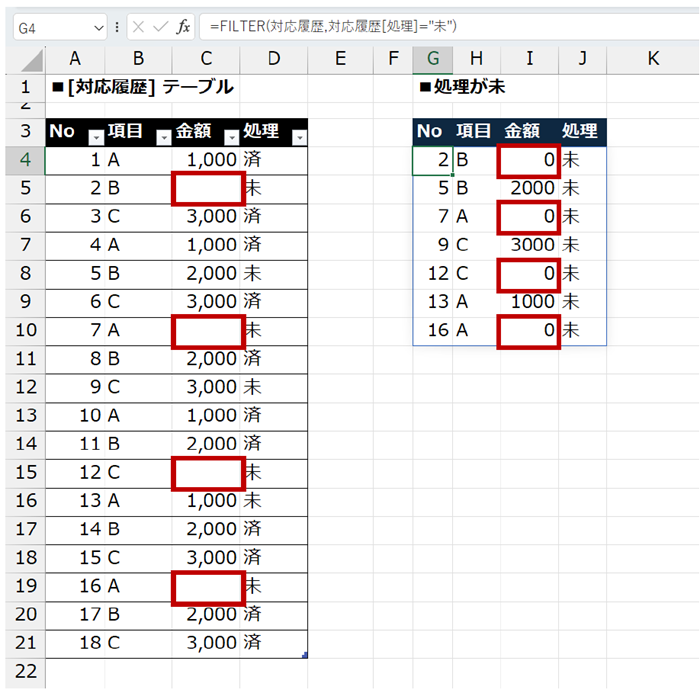
Task: Click the formula bar options dots icon
Action: pyautogui.click(x=118, y=27)
